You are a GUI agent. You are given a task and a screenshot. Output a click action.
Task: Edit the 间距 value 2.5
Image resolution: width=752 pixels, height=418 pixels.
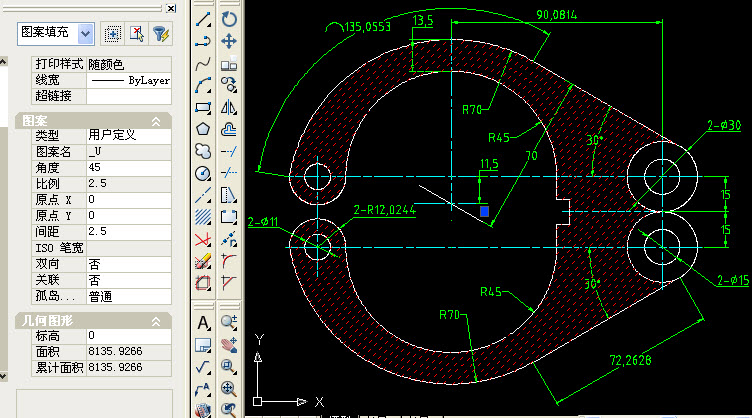tap(129, 232)
